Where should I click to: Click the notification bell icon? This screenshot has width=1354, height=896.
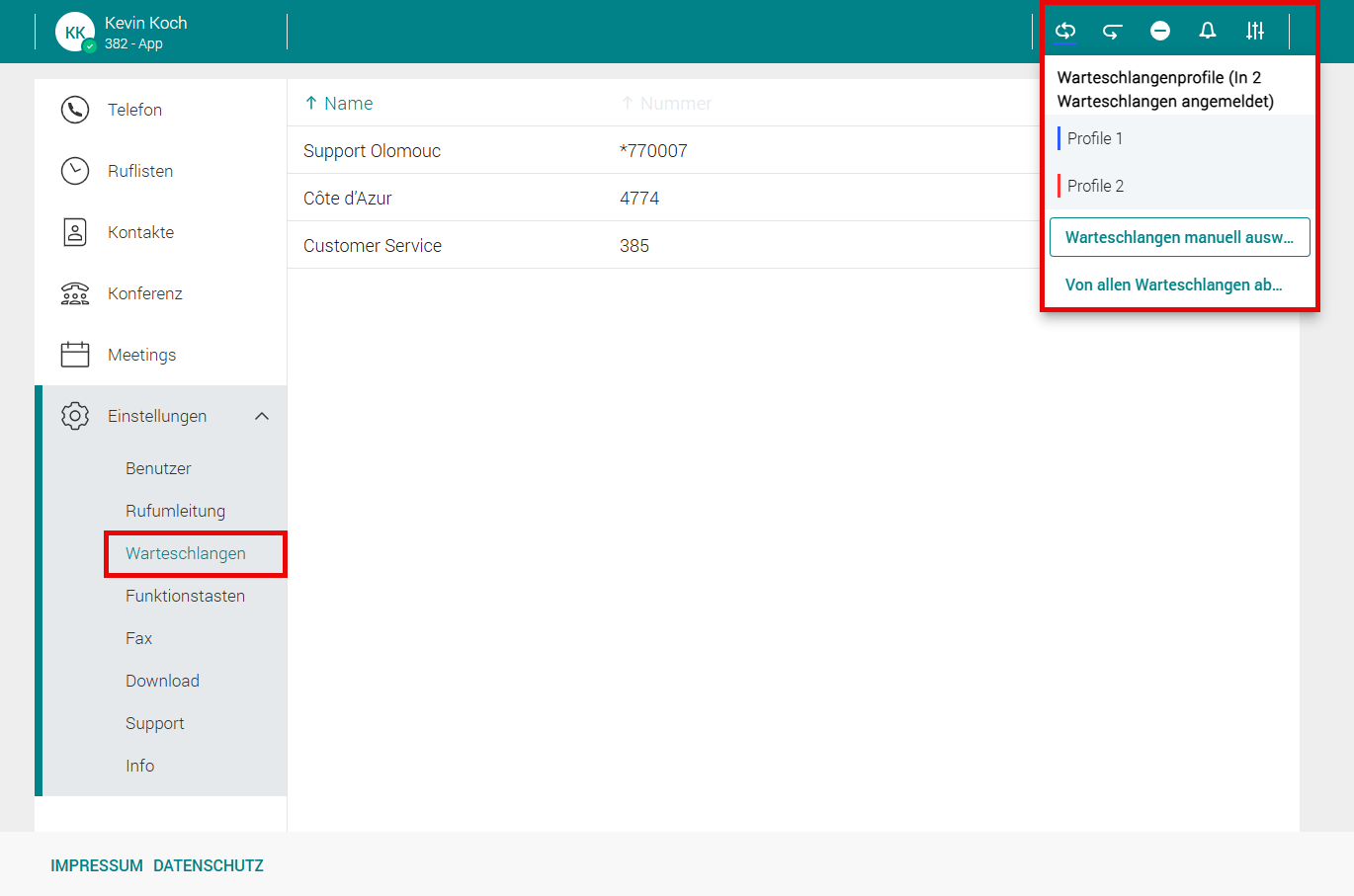tap(1208, 31)
